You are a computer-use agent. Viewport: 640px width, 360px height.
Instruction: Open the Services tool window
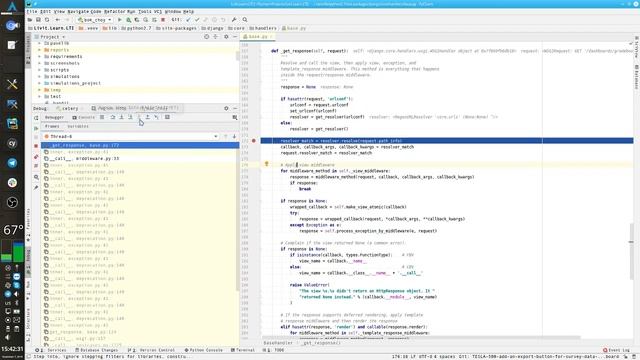coord(51,350)
